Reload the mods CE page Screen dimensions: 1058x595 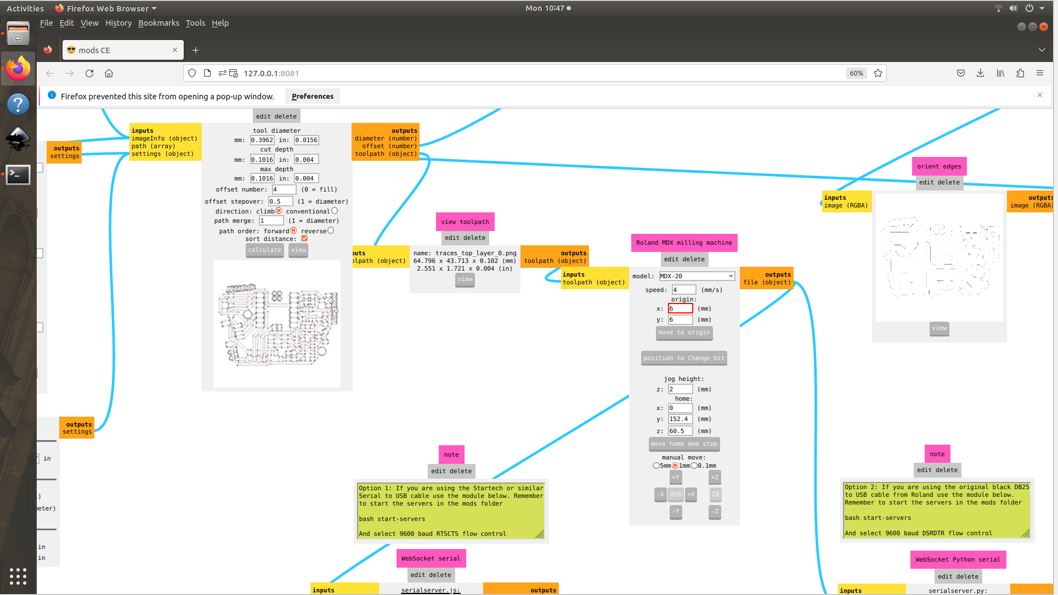click(89, 73)
